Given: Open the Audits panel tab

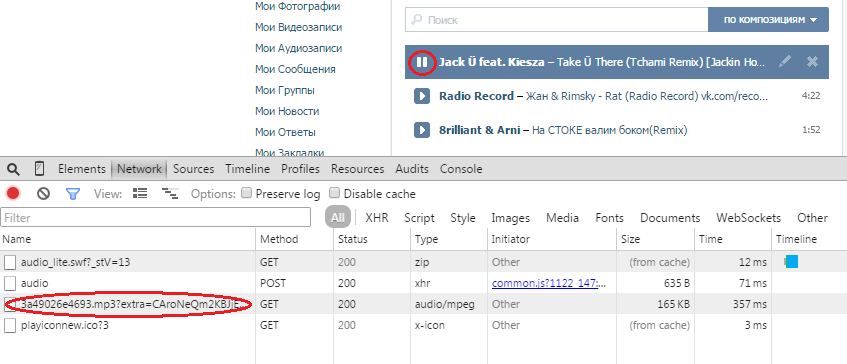Looking at the screenshot, I should [x=412, y=169].
